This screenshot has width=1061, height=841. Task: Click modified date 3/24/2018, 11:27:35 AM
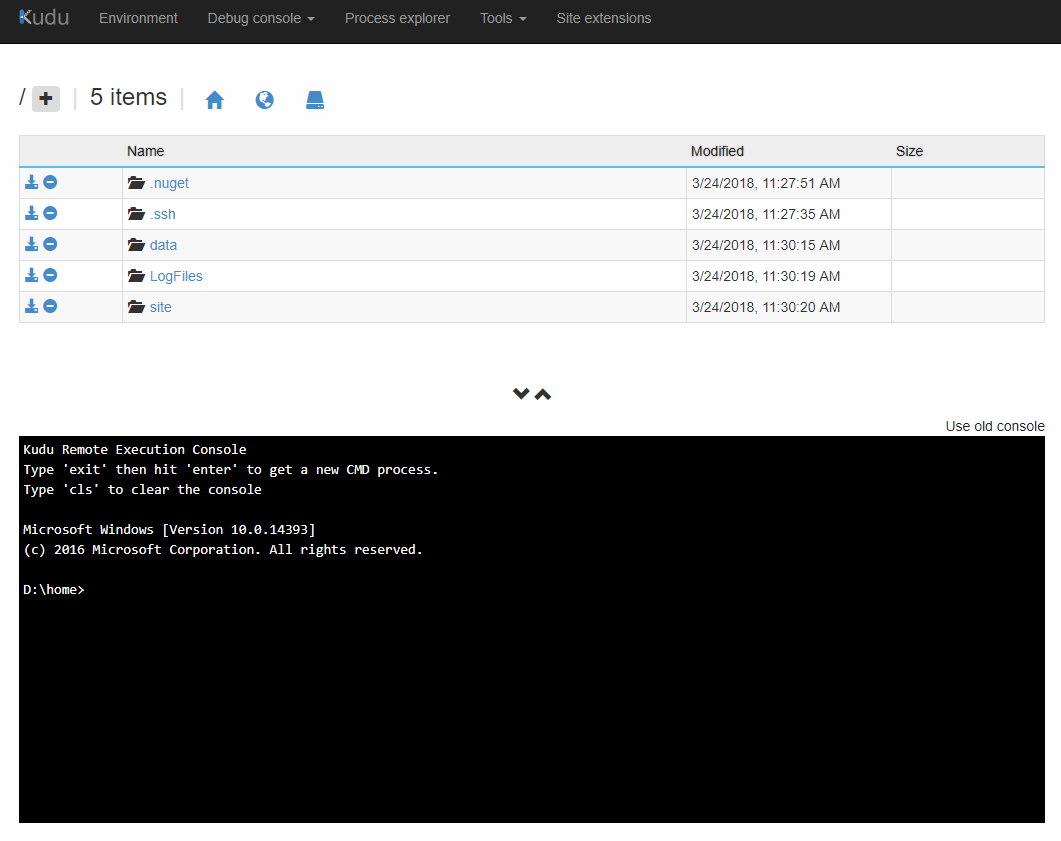(766, 214)
